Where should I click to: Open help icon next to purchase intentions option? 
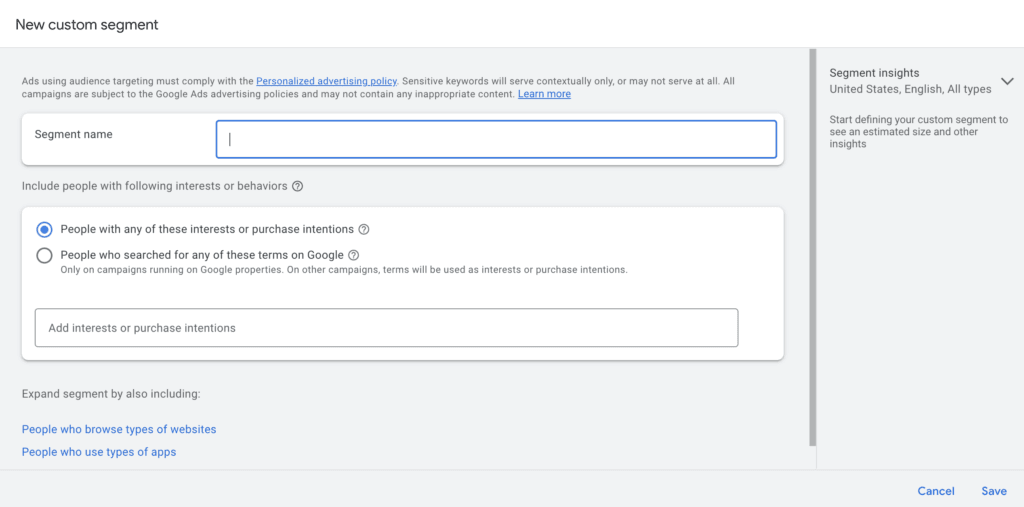[x=364, y=229]
